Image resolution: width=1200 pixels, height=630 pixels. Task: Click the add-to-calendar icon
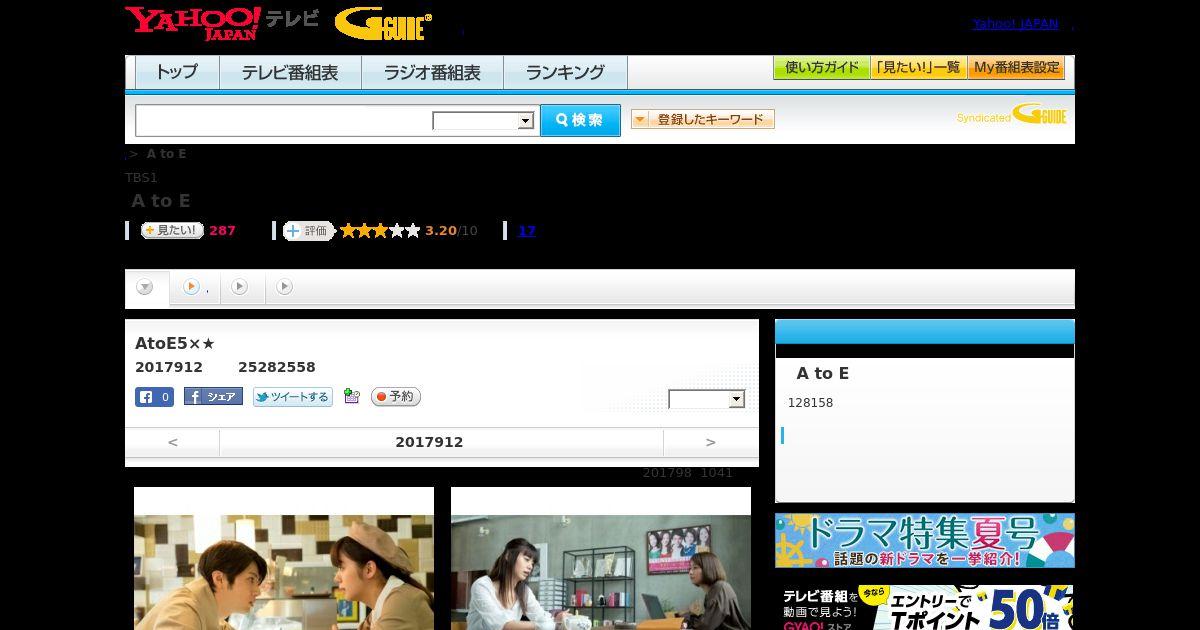click(x=351, y=397)
